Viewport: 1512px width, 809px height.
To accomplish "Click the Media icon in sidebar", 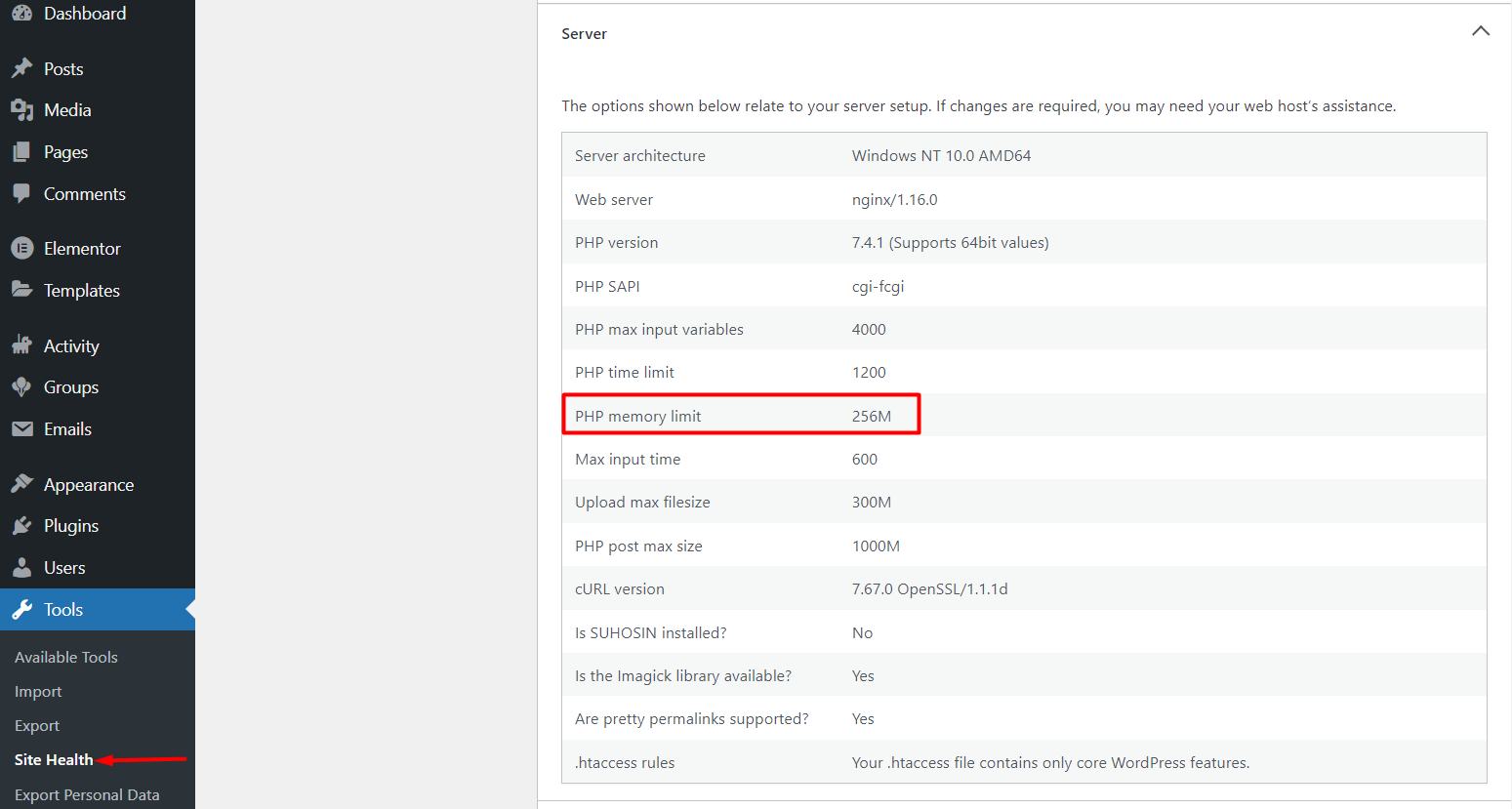I will 21,110.
